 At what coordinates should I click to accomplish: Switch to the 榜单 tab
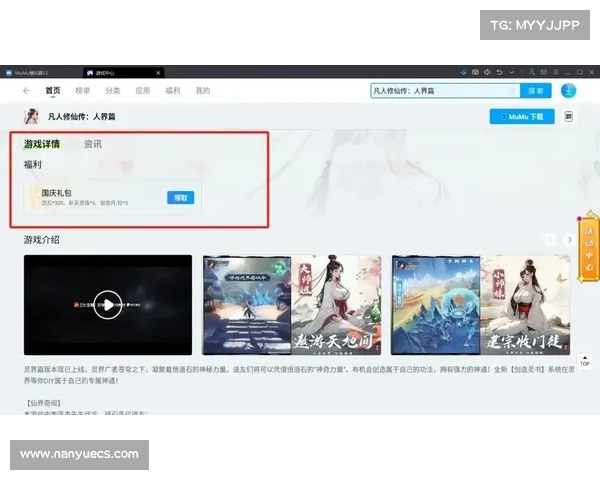tap(83, 91)
